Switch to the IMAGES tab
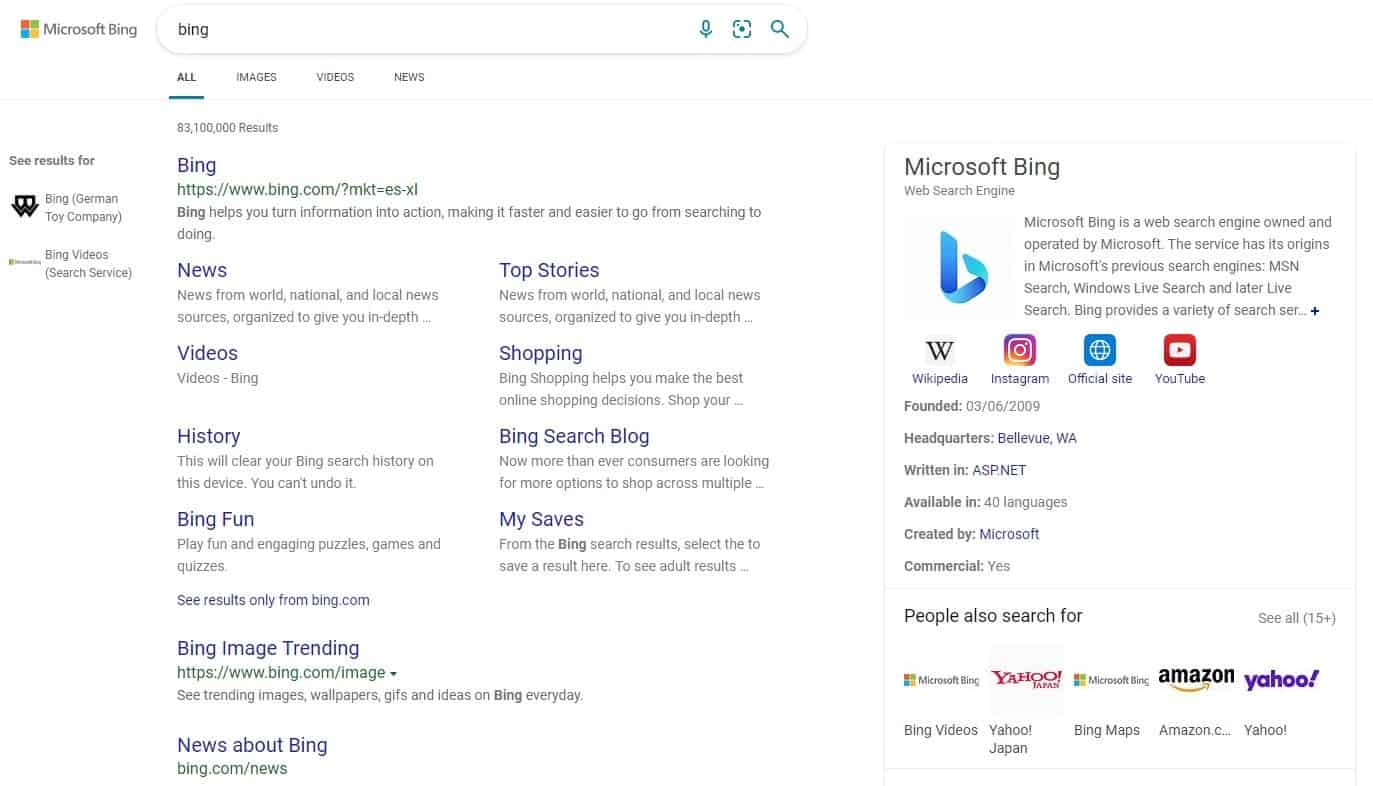This screenshot has height=786, width=1373. 256,77
